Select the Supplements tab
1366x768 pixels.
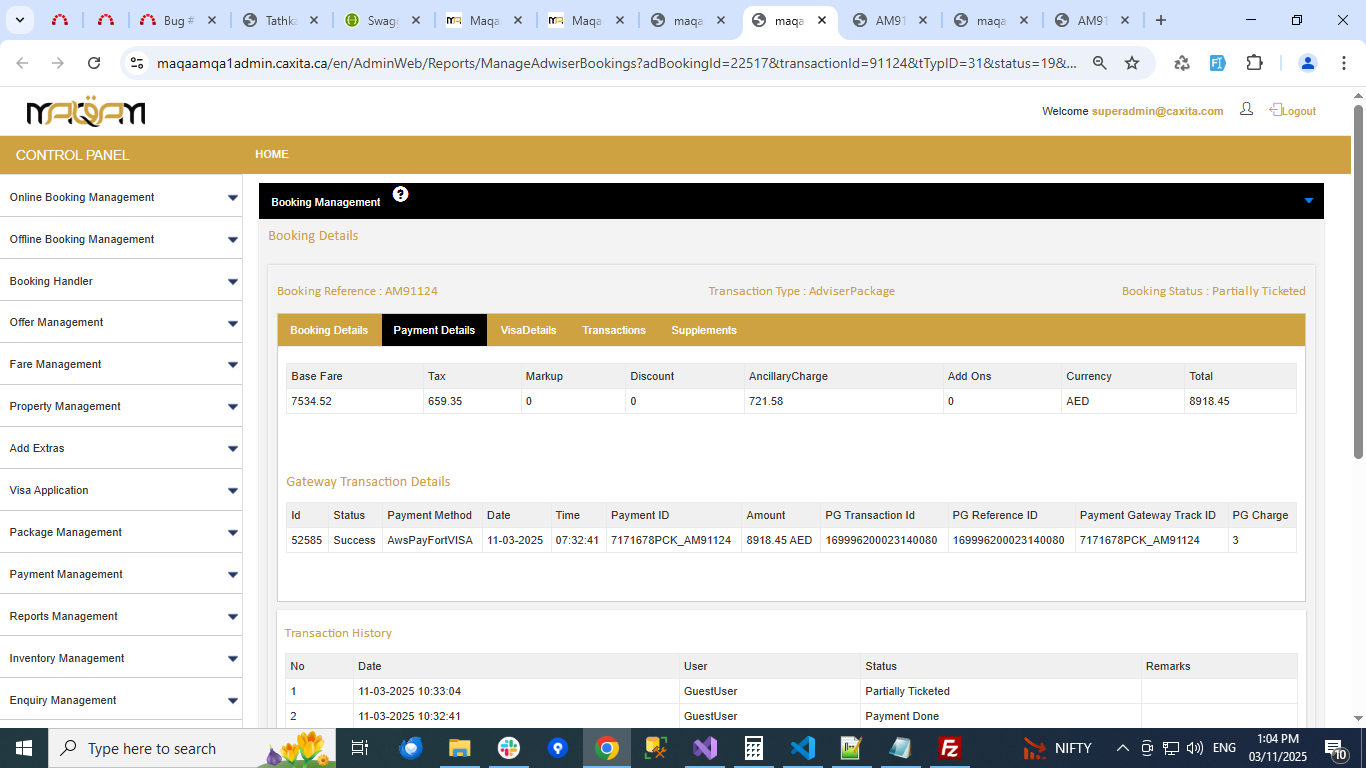click(x=704, y=330)
